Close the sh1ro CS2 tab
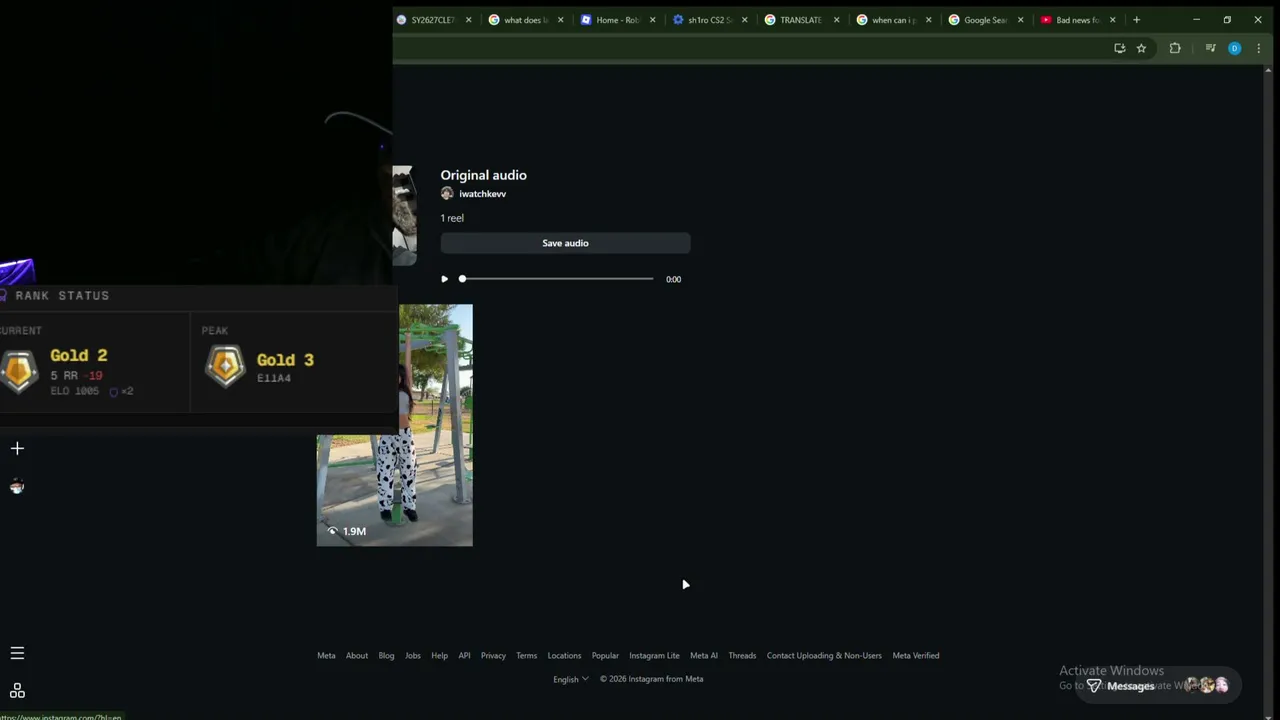 [x=744, y=20]
